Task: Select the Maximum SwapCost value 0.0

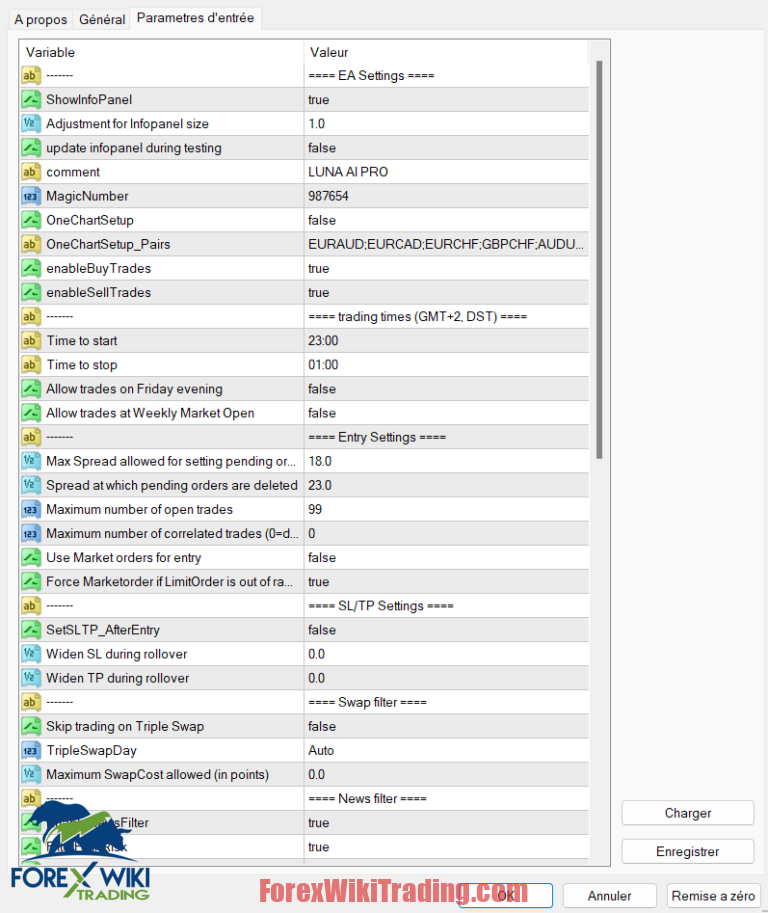Action: coord(447,774)
